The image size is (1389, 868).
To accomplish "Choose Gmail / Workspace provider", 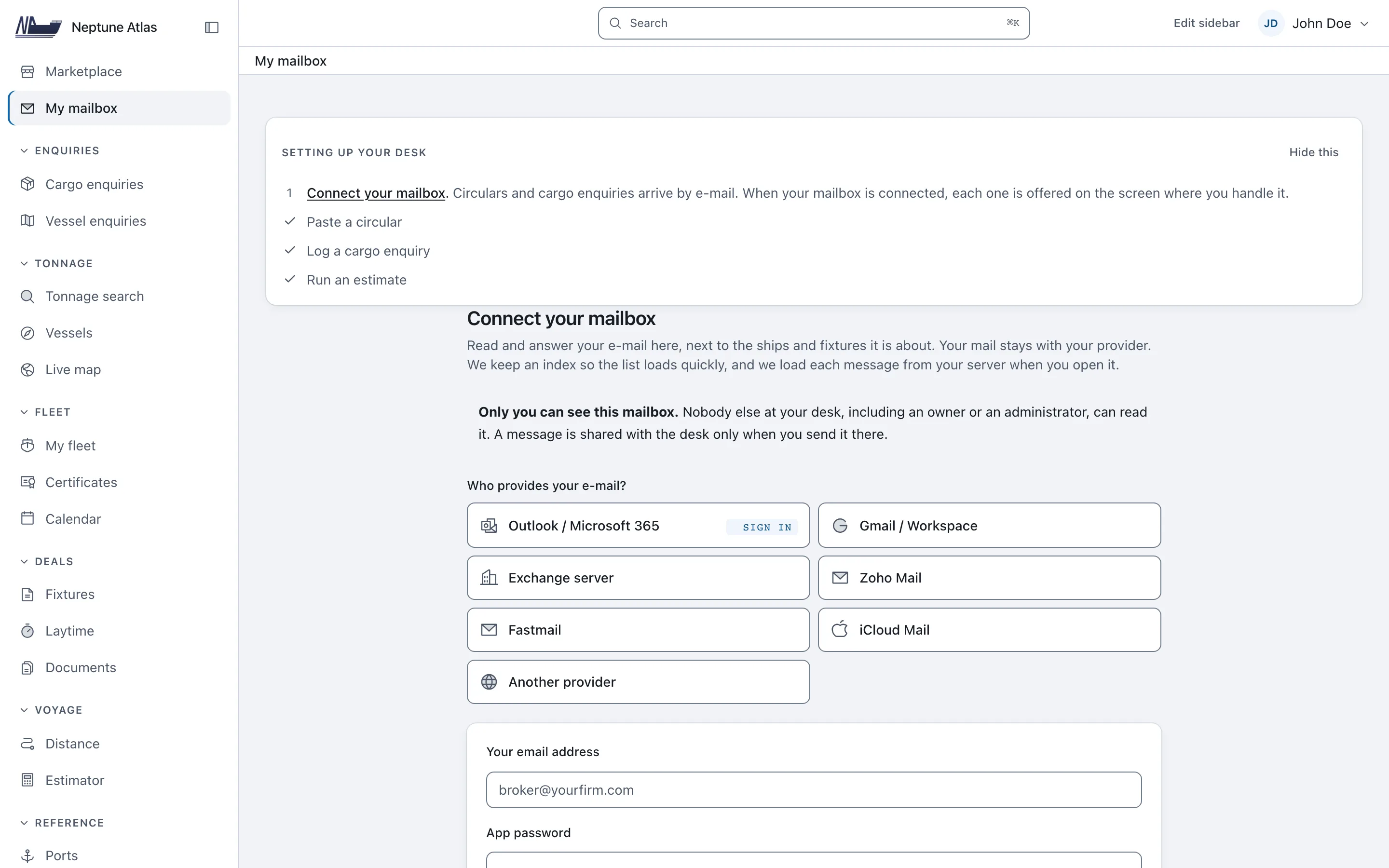I will click(x=989, y=525).
